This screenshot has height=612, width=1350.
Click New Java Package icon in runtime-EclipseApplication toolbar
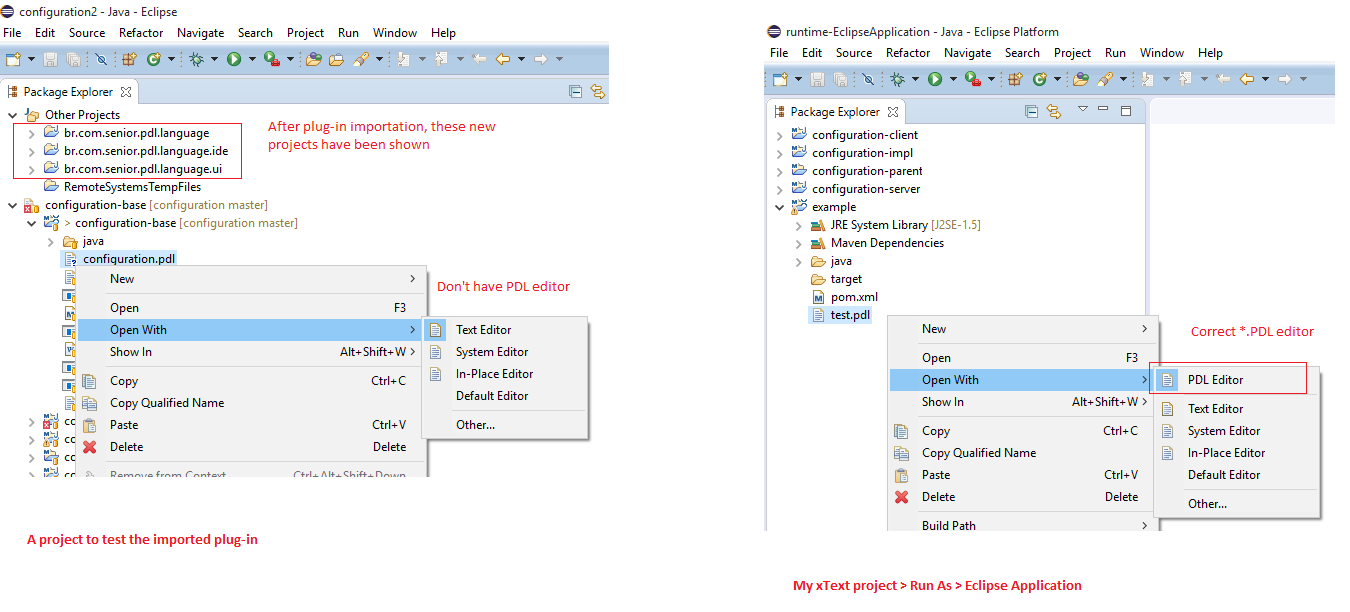click(1016, 79)
